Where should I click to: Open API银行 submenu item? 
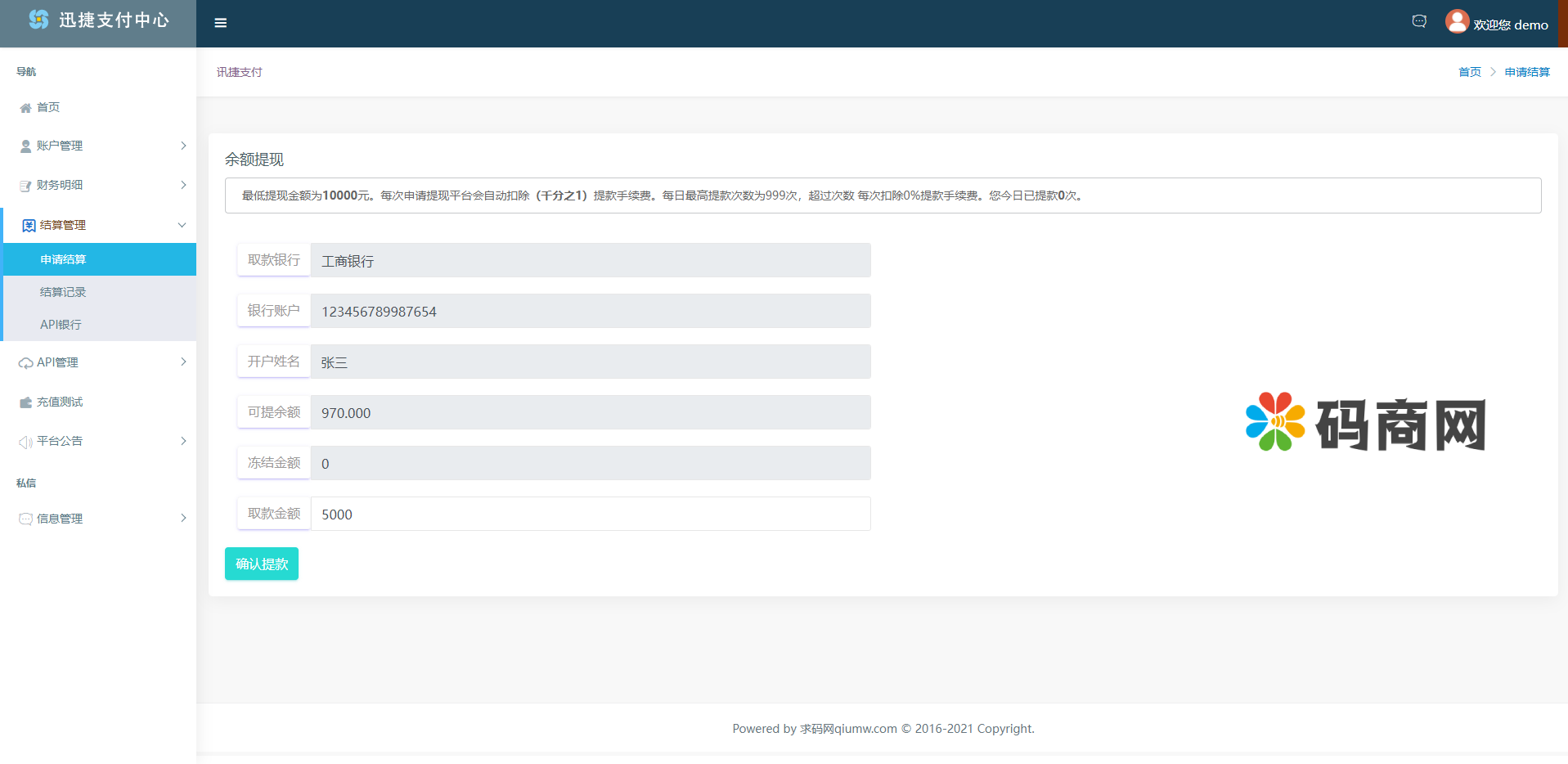[x=61, y=325]
